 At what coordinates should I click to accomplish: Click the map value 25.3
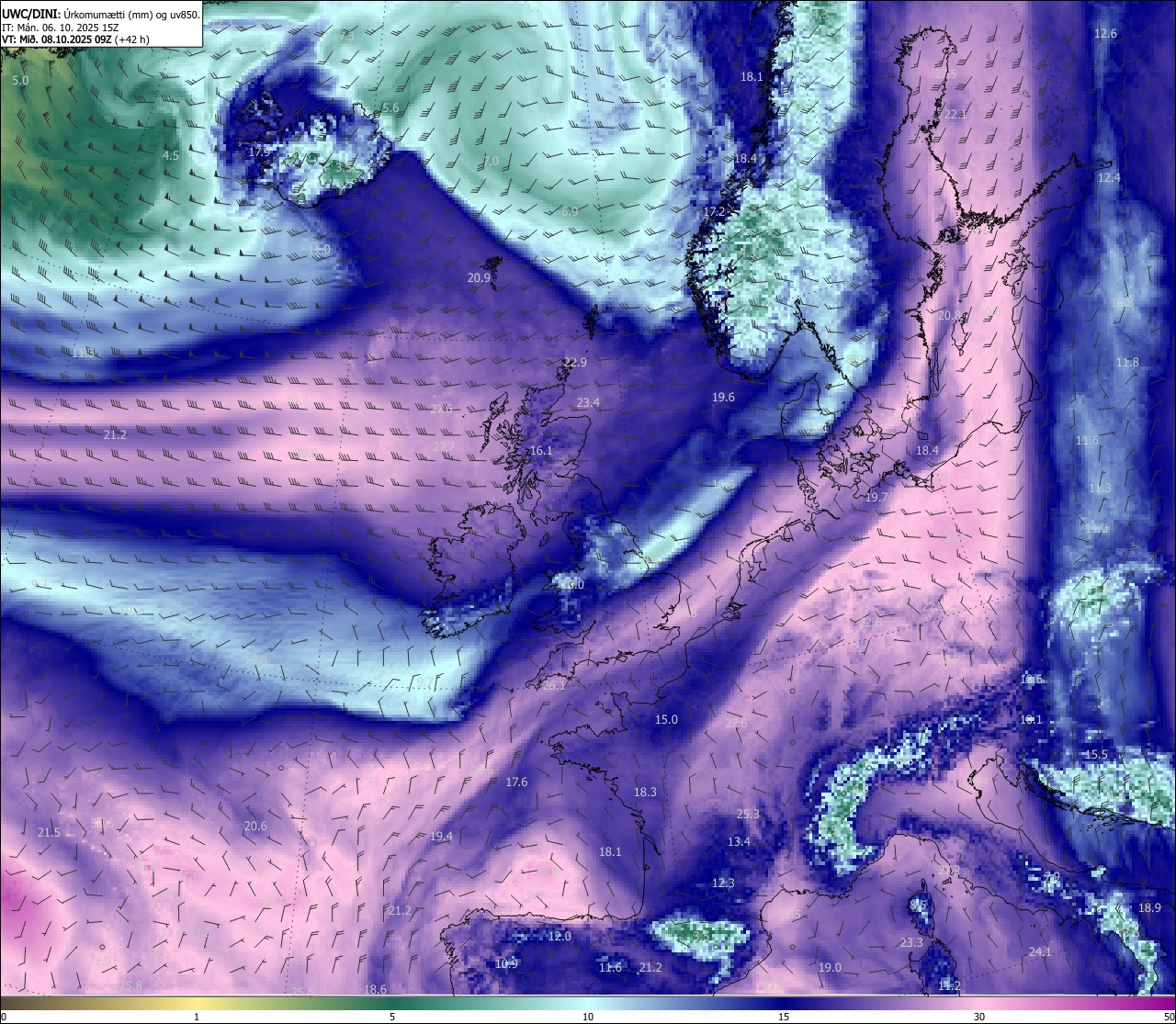pyautogui.click(x=749, y=815)
